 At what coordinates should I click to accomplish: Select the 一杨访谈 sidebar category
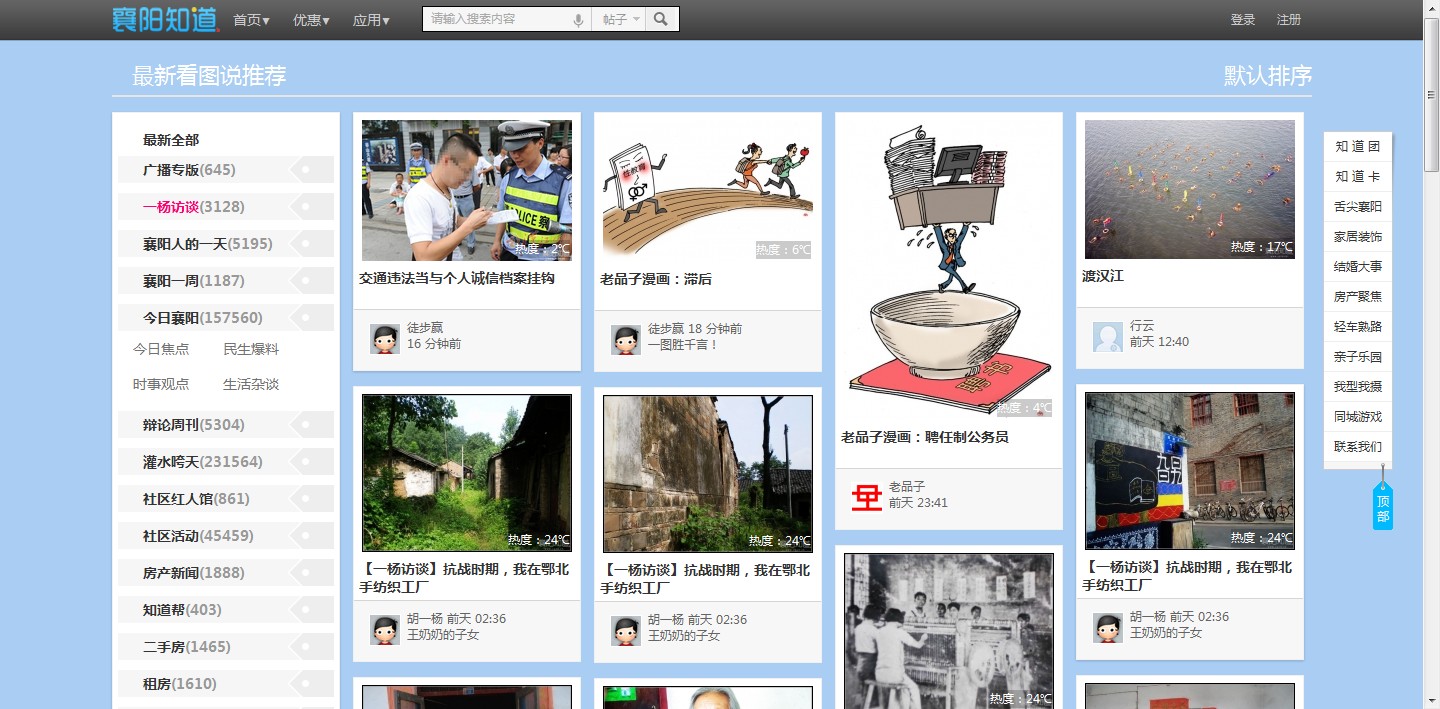click(x=170, y=206)
